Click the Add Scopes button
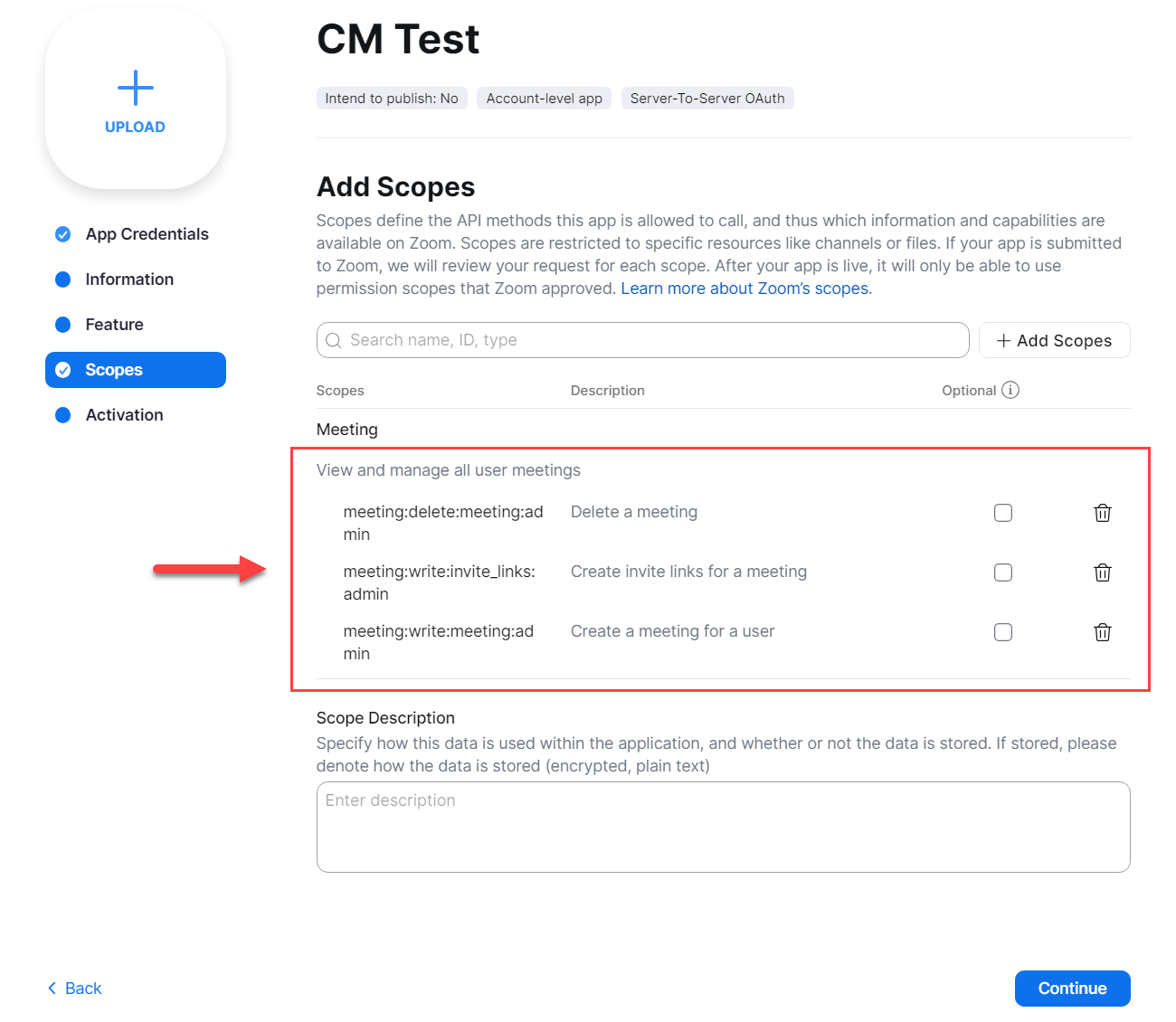 1055,340
